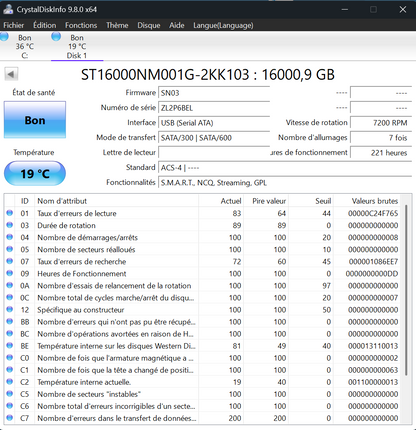Open the Thème menu
This screenshot has width=416, height=430.
[x=117, y=25]
